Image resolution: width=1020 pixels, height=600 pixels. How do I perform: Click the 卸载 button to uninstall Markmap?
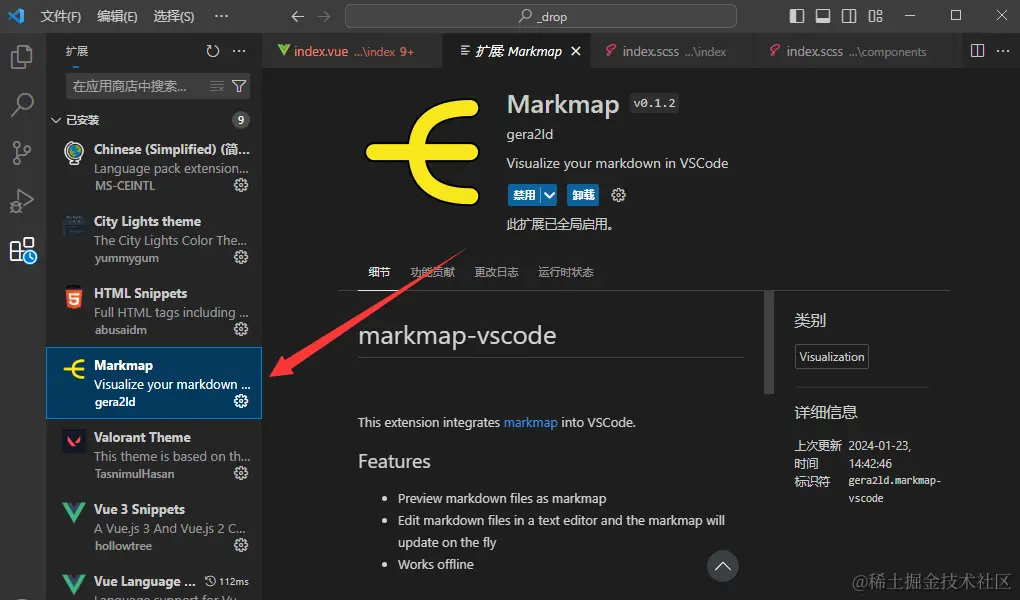(583, 195)
